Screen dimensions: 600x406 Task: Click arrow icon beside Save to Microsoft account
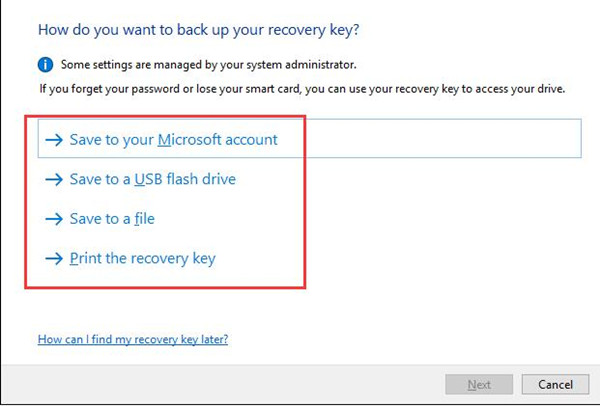click(54, 140)
